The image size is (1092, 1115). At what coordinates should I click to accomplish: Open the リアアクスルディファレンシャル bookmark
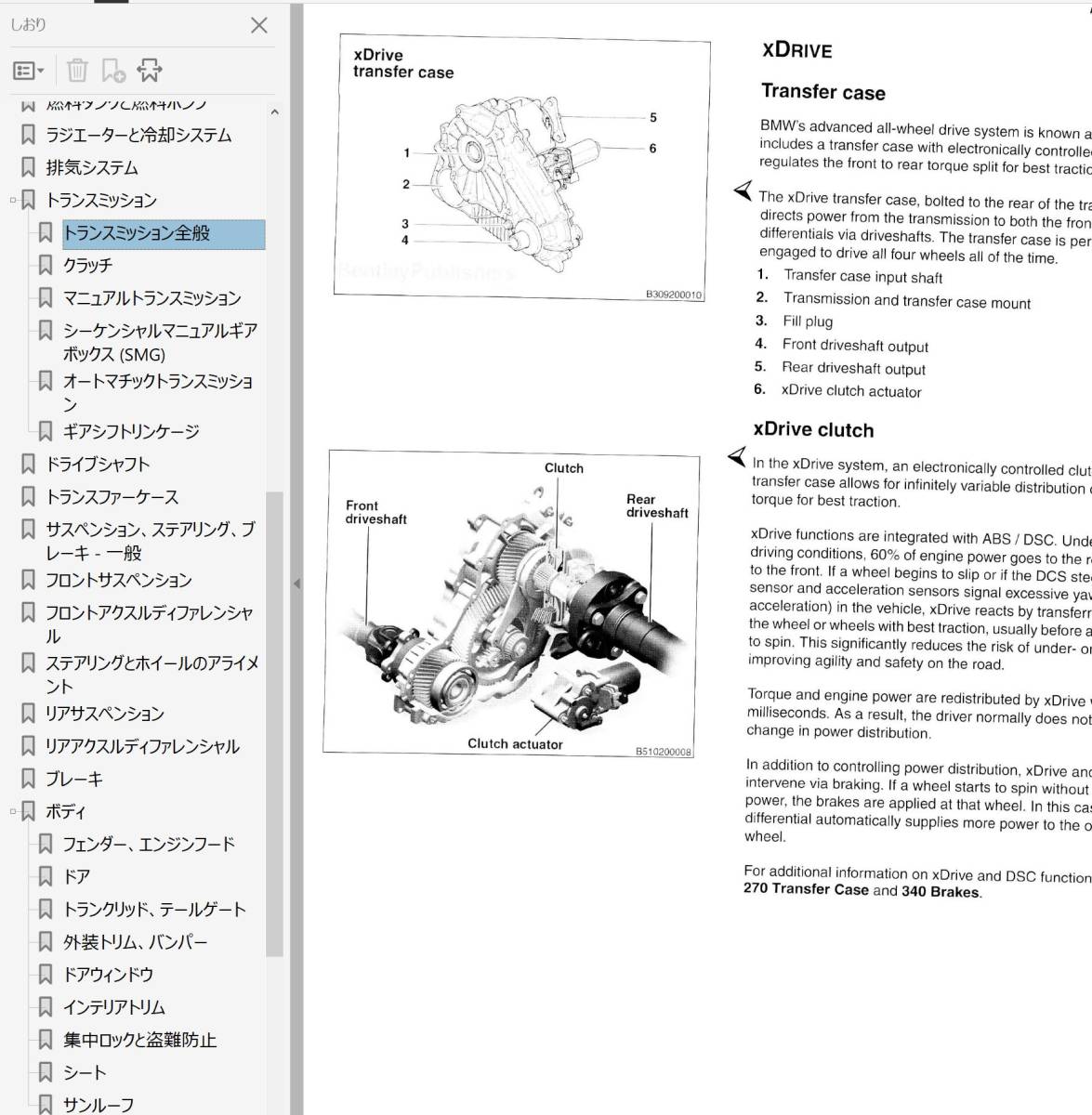pyautogui.click(x=142, y=746)
